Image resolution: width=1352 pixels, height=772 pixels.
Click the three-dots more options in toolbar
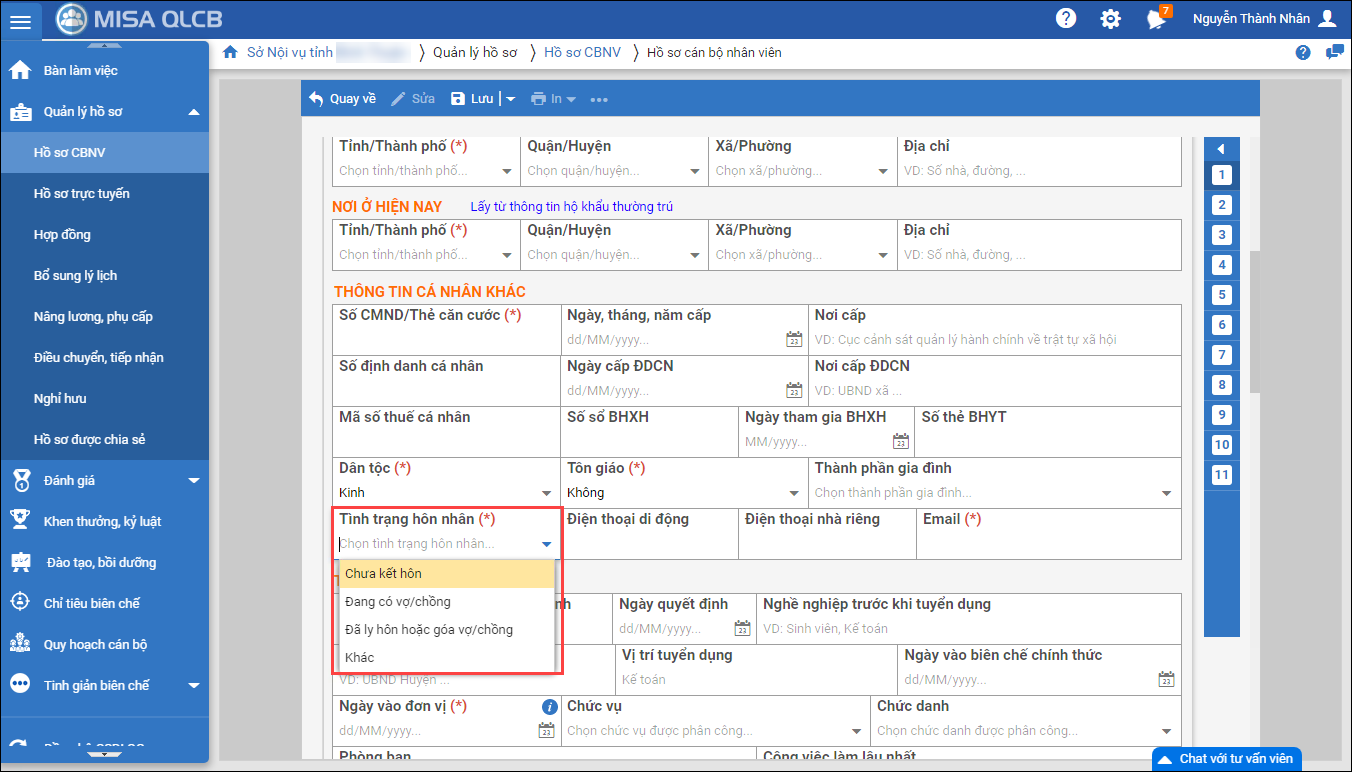coord(599,99)
